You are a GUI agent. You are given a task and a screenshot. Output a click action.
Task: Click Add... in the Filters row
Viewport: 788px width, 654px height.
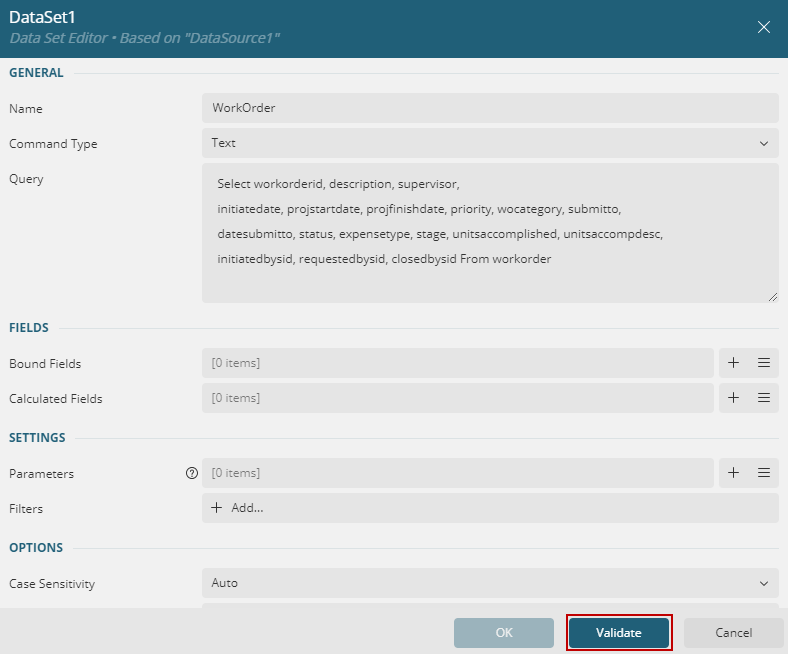pyautogui.click(x=238, y=508)
